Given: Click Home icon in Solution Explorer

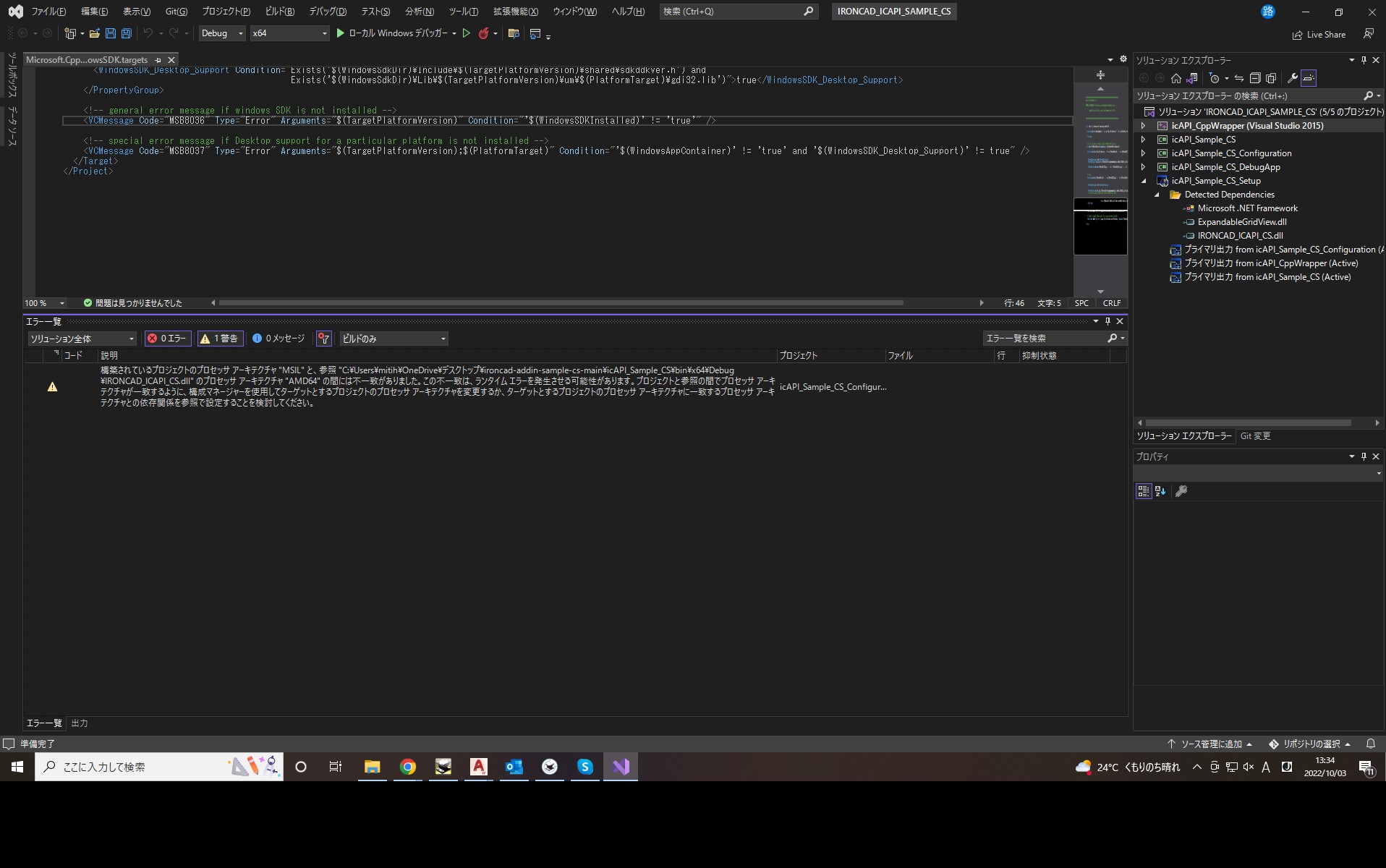Looking at the screenshot, I should [1176, 78].
